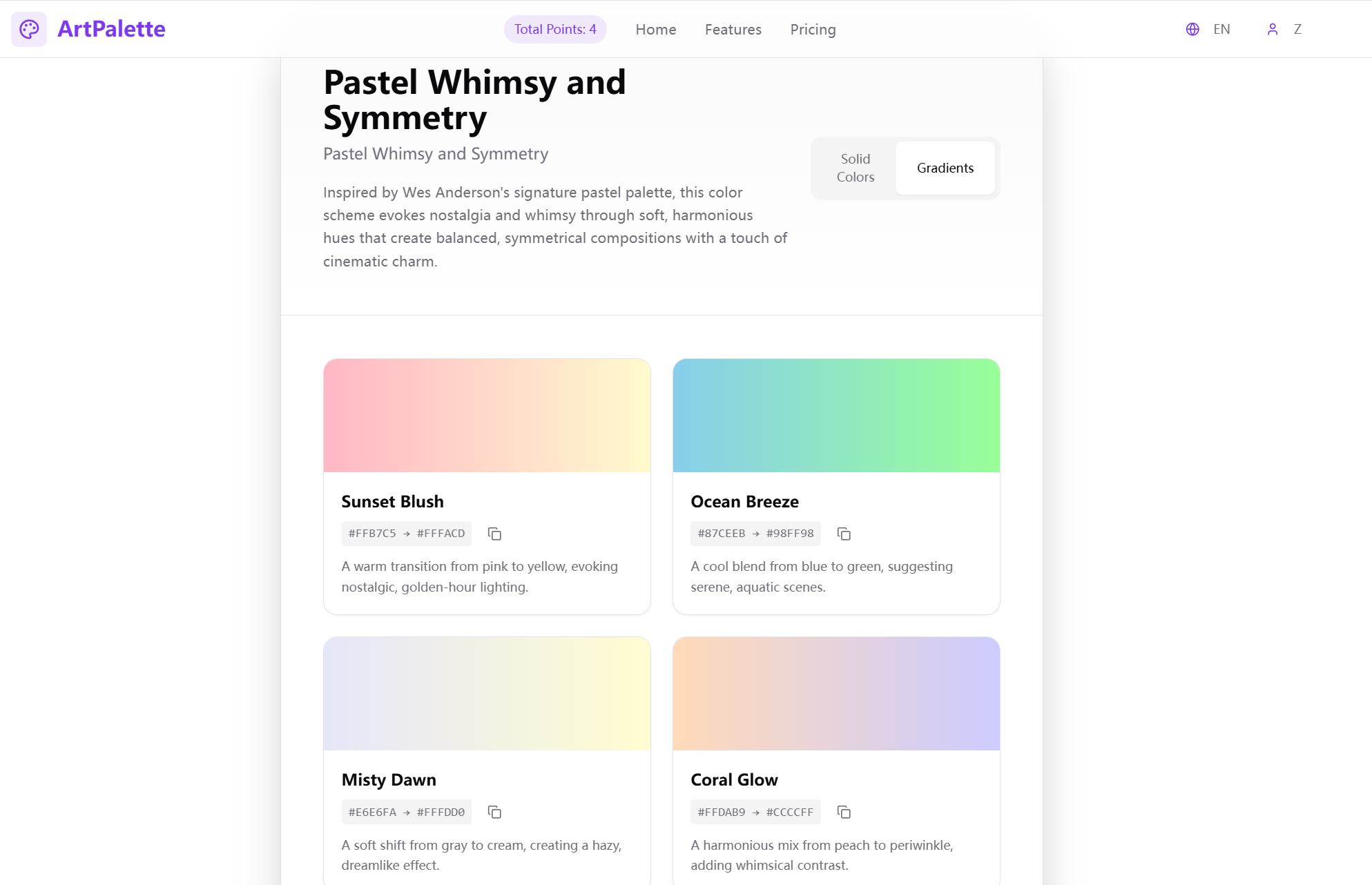
Task: Click the ArtPalette palette logo icon
Action: 29,29
